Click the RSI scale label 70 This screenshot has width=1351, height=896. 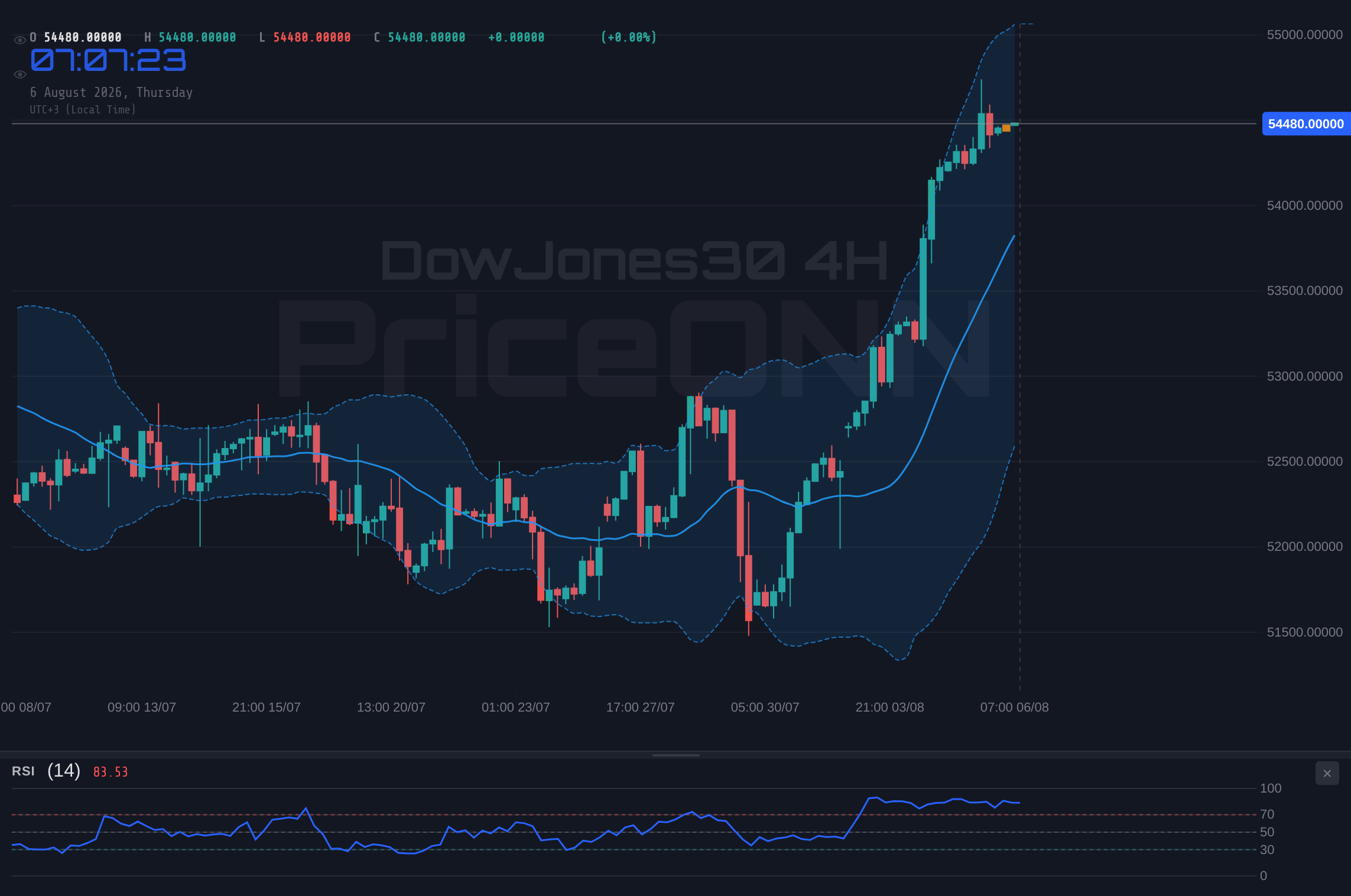pos(1267,814)
